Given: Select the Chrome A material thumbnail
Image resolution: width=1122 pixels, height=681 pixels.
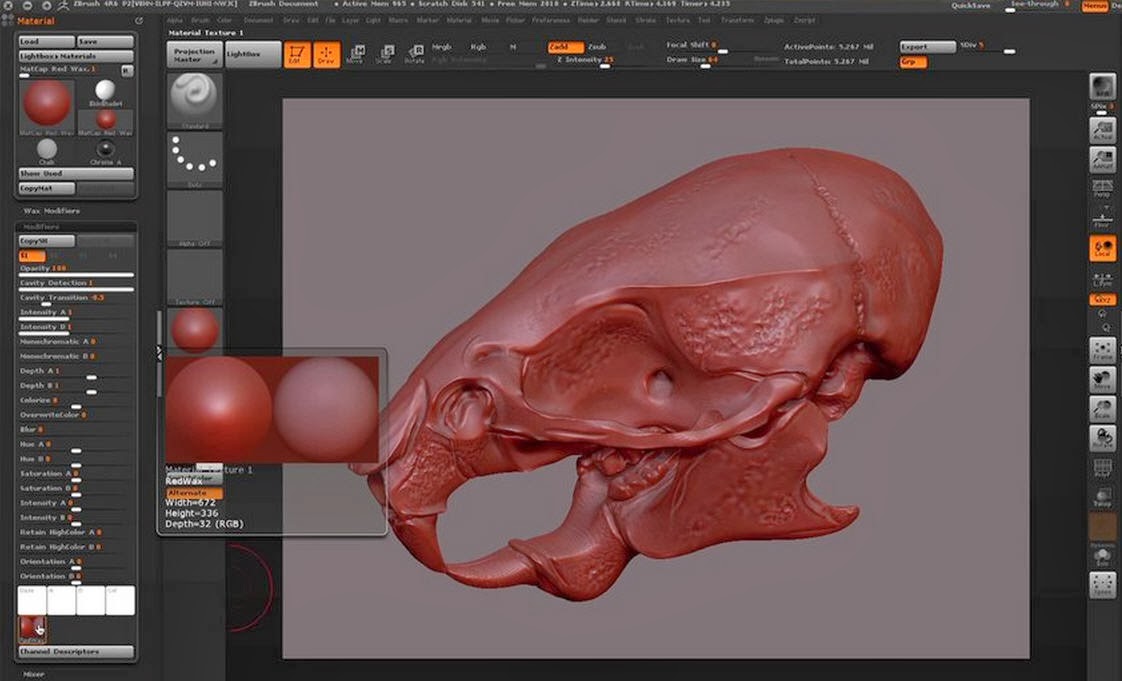Looking at the screenshot, I should tap(106, 151).
